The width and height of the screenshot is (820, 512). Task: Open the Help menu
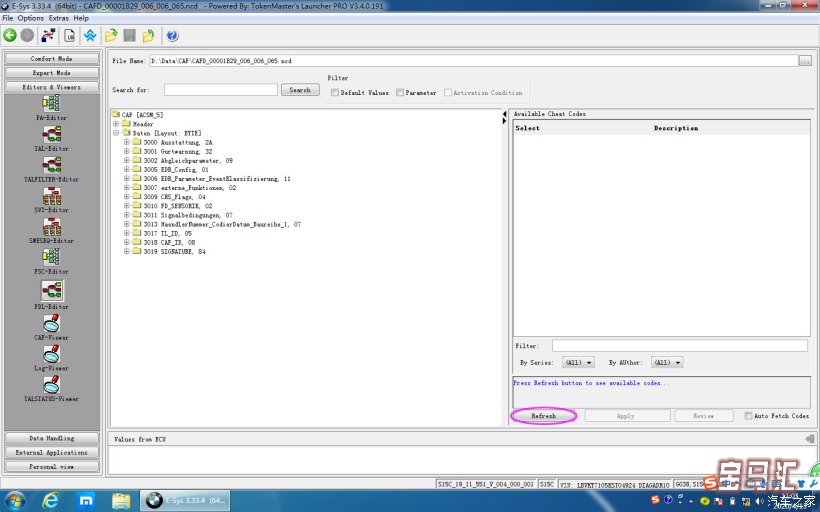point(81,18)
